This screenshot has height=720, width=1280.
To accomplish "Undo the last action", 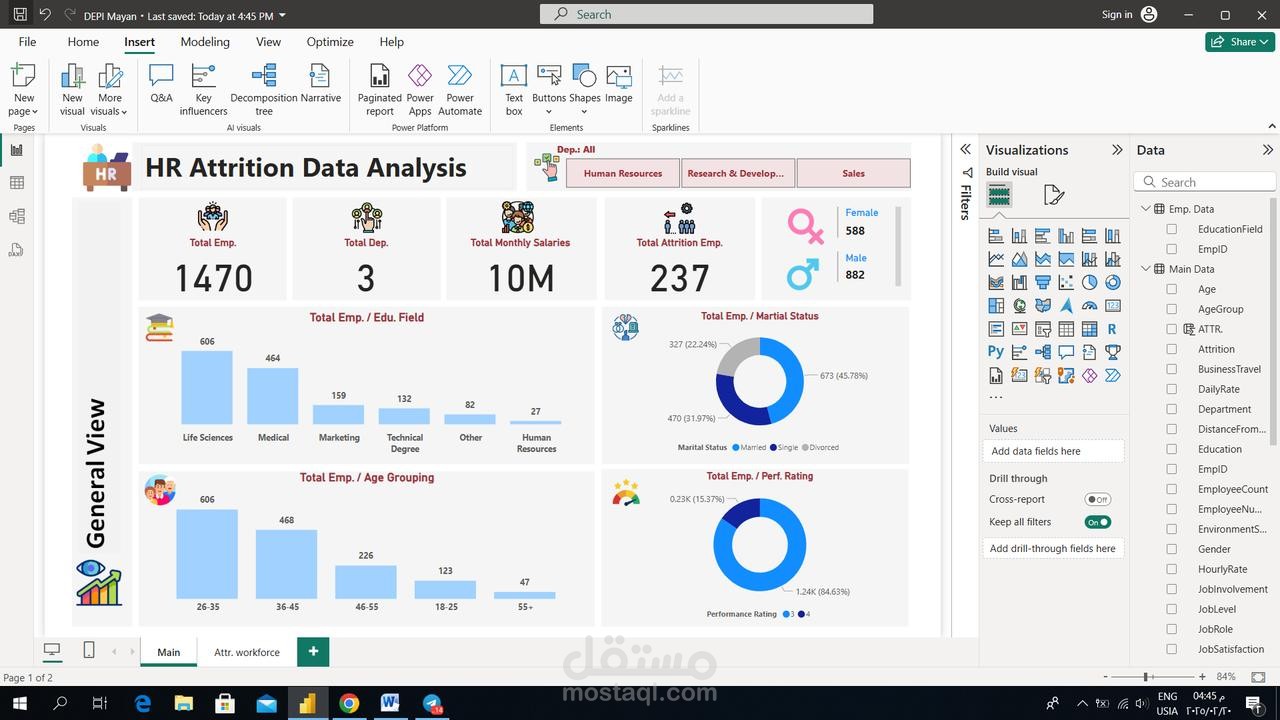I will click(45, 15).
